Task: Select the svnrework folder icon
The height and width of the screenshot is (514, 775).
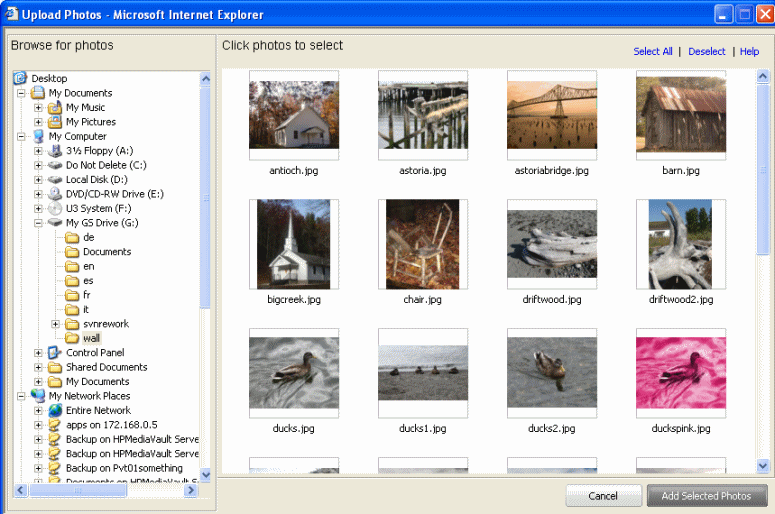Action: (72, 324)
